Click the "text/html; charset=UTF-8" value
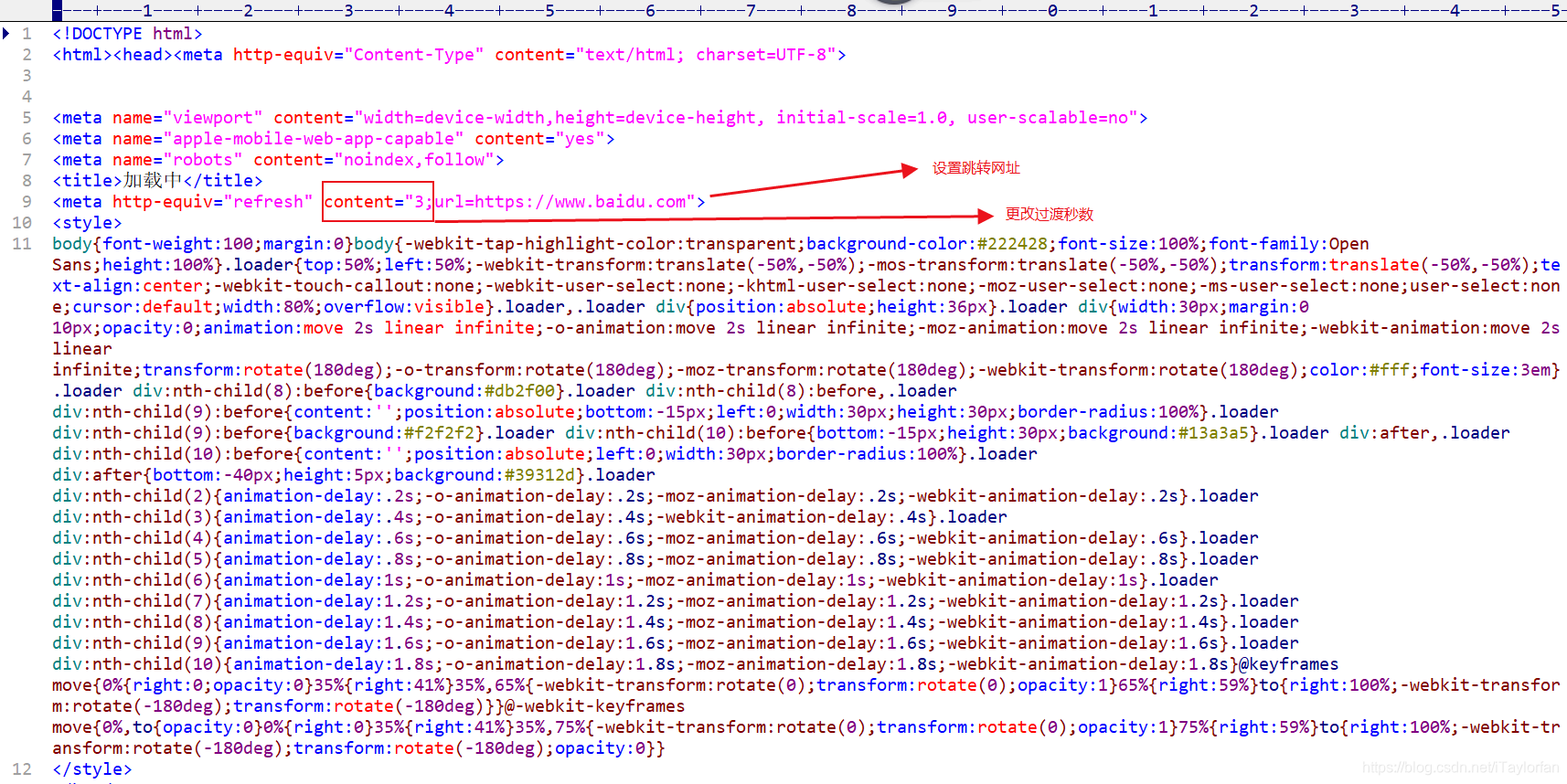The height and width of the screenshot is (784, 1567). (706, 55)
